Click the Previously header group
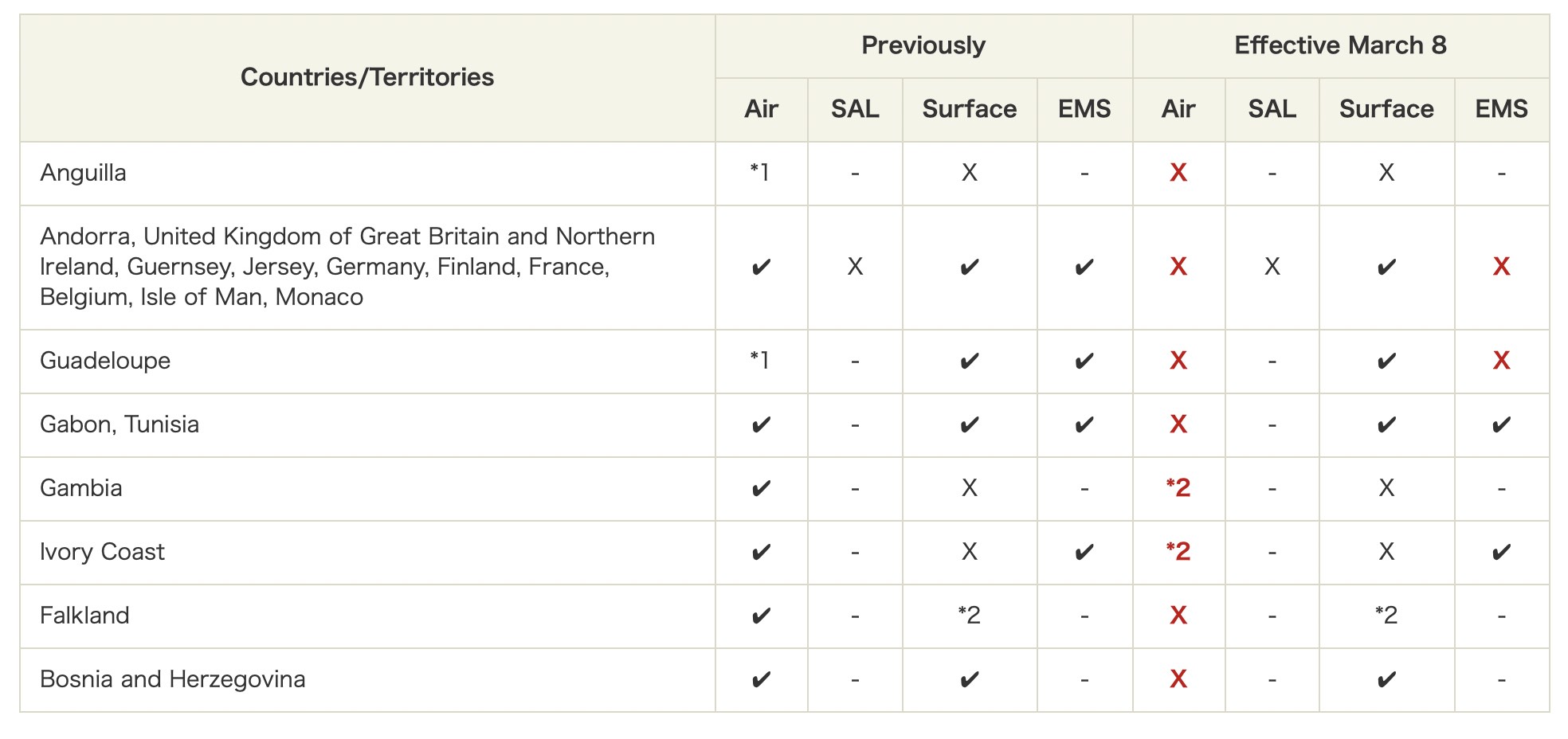The image size is (1568, 739). (x=923, y=45)
